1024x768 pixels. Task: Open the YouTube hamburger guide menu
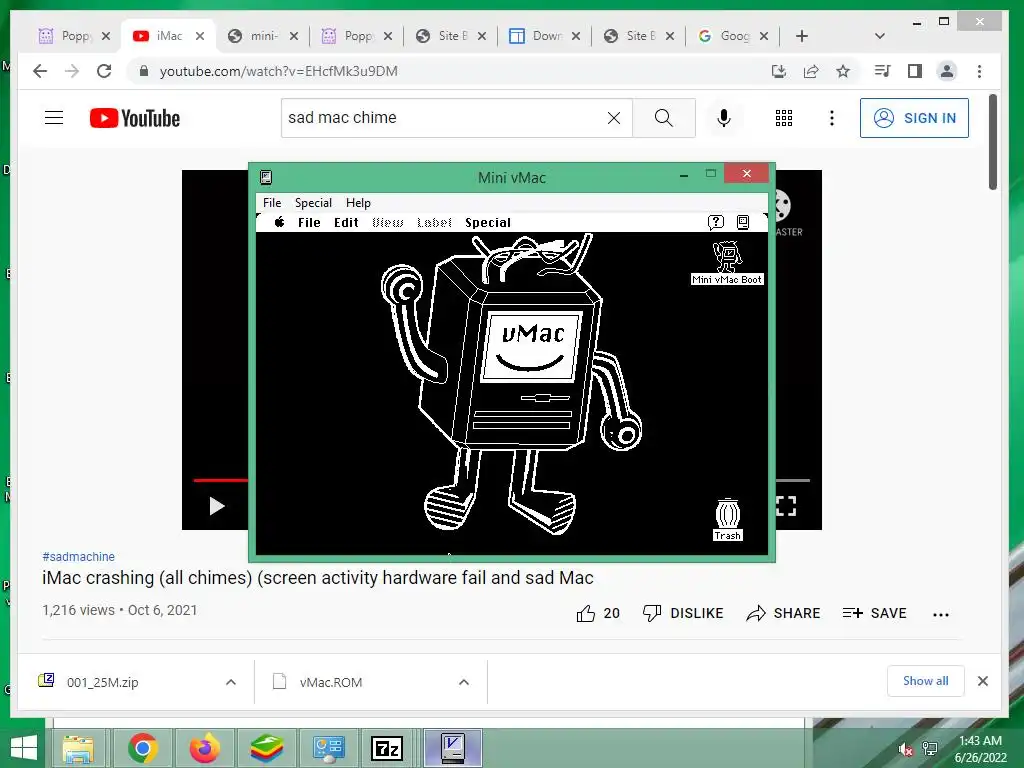click(54, 118)
